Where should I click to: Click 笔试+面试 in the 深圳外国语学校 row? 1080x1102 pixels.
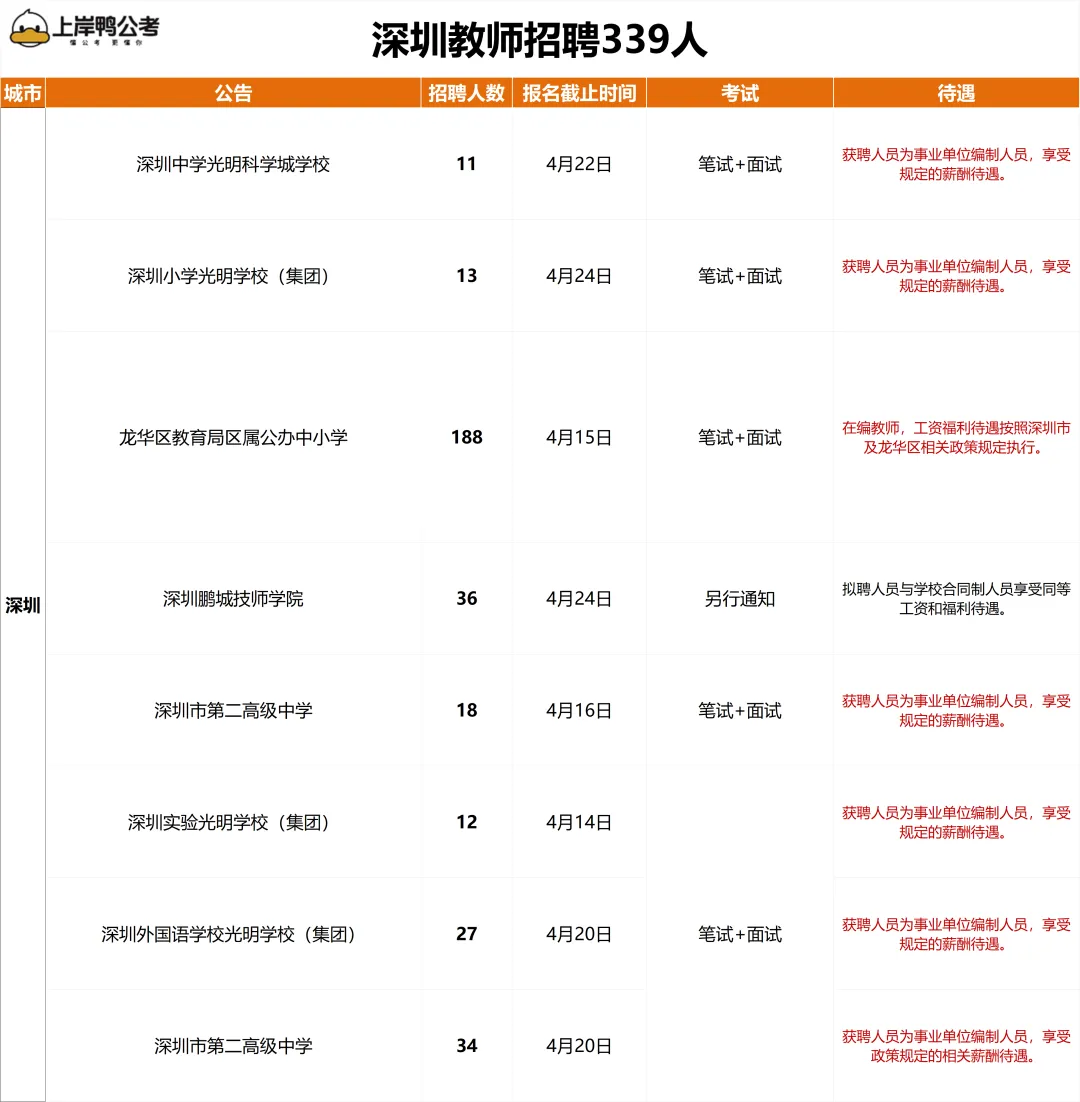click(x=740, y=934)
